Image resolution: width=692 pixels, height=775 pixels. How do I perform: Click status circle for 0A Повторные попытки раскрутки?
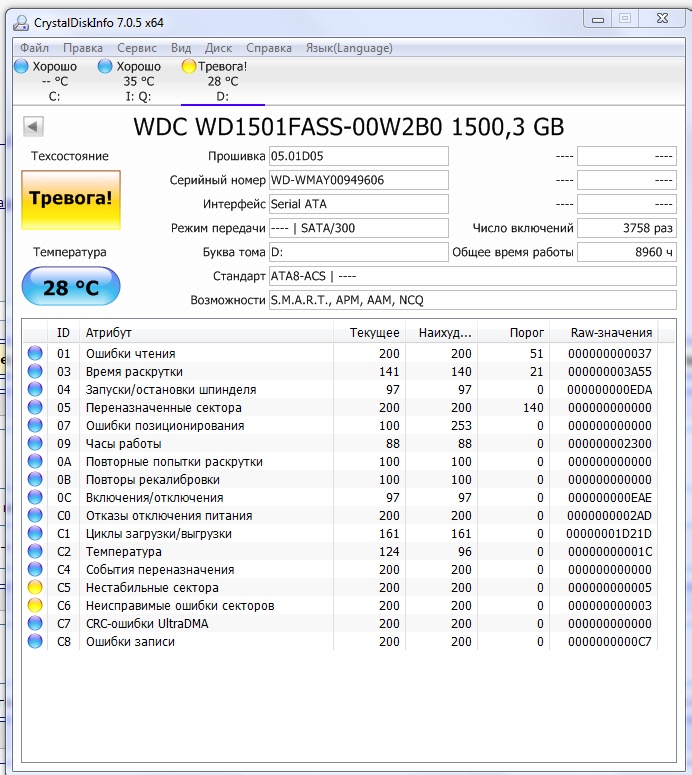pyautogui.click(x=35, y=461)
